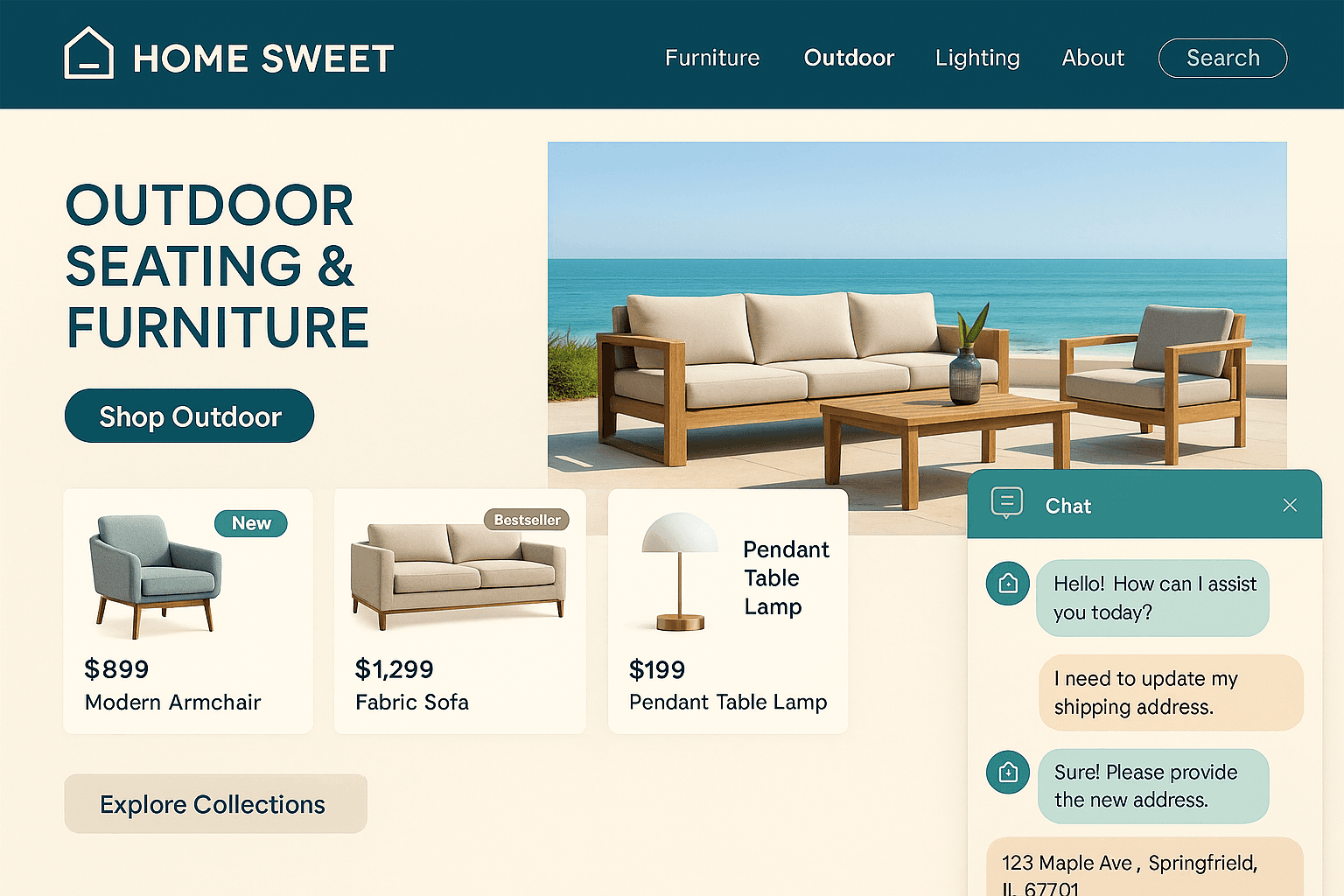This screenshot has height=896, width=1344.
Task: Open the Furniture navigation menu
Action: click(x=712, y=58)
